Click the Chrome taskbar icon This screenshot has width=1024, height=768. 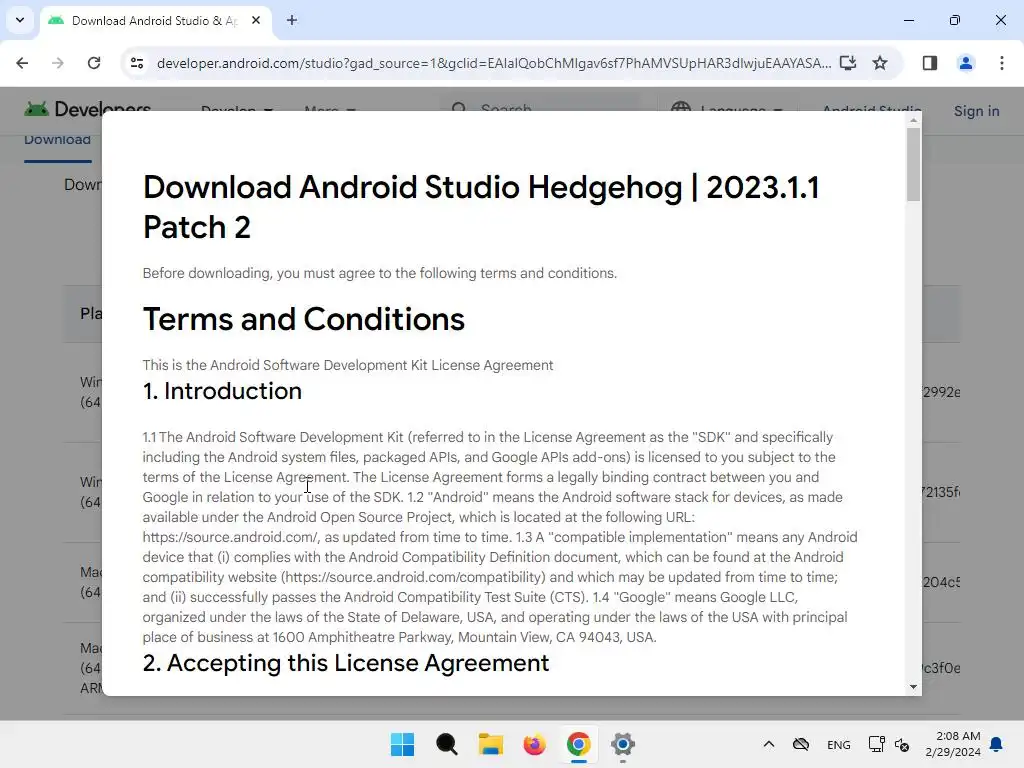click(579, 744)
